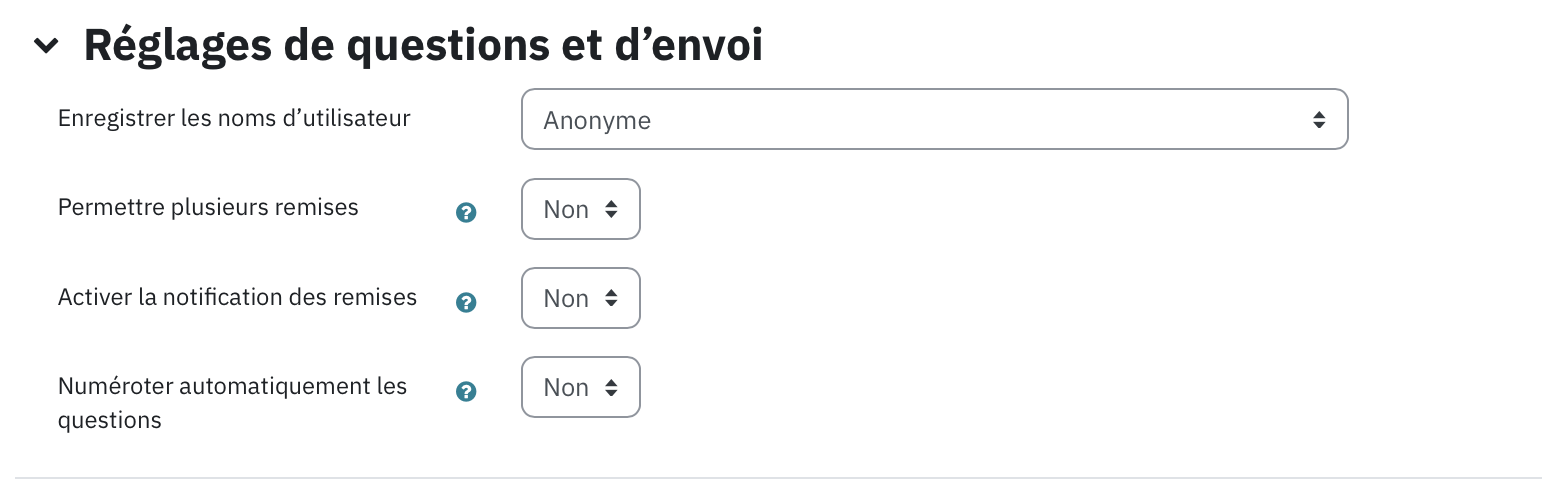
Task: Click the Numéroter automatiquement les questions label
Action: point(232,403)
